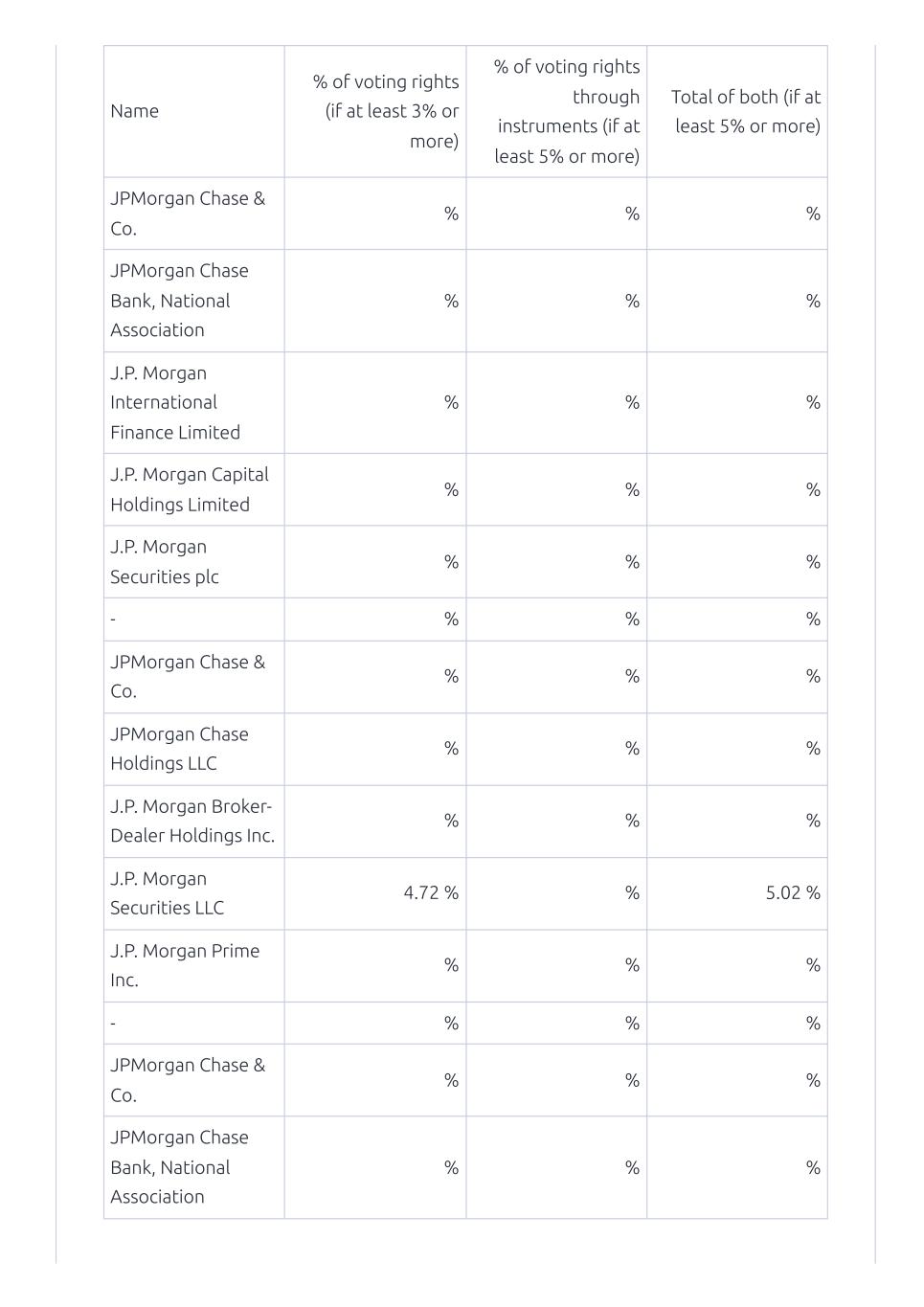Select the 5.02 % total value cell
The width and height of the screenshot is (924, 1307).
[x=793, y=893]
